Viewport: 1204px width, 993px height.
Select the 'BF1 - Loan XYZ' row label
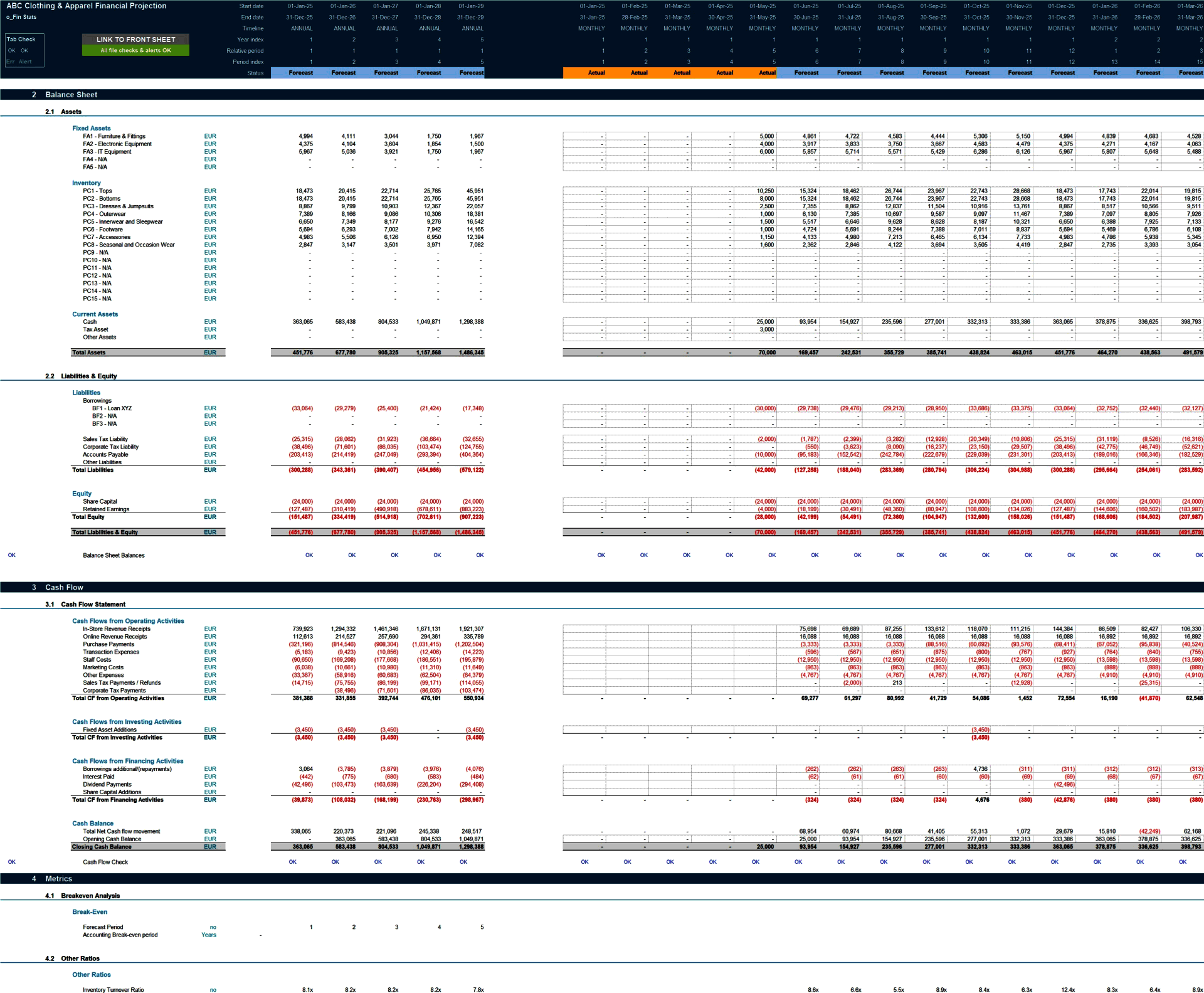112,408
